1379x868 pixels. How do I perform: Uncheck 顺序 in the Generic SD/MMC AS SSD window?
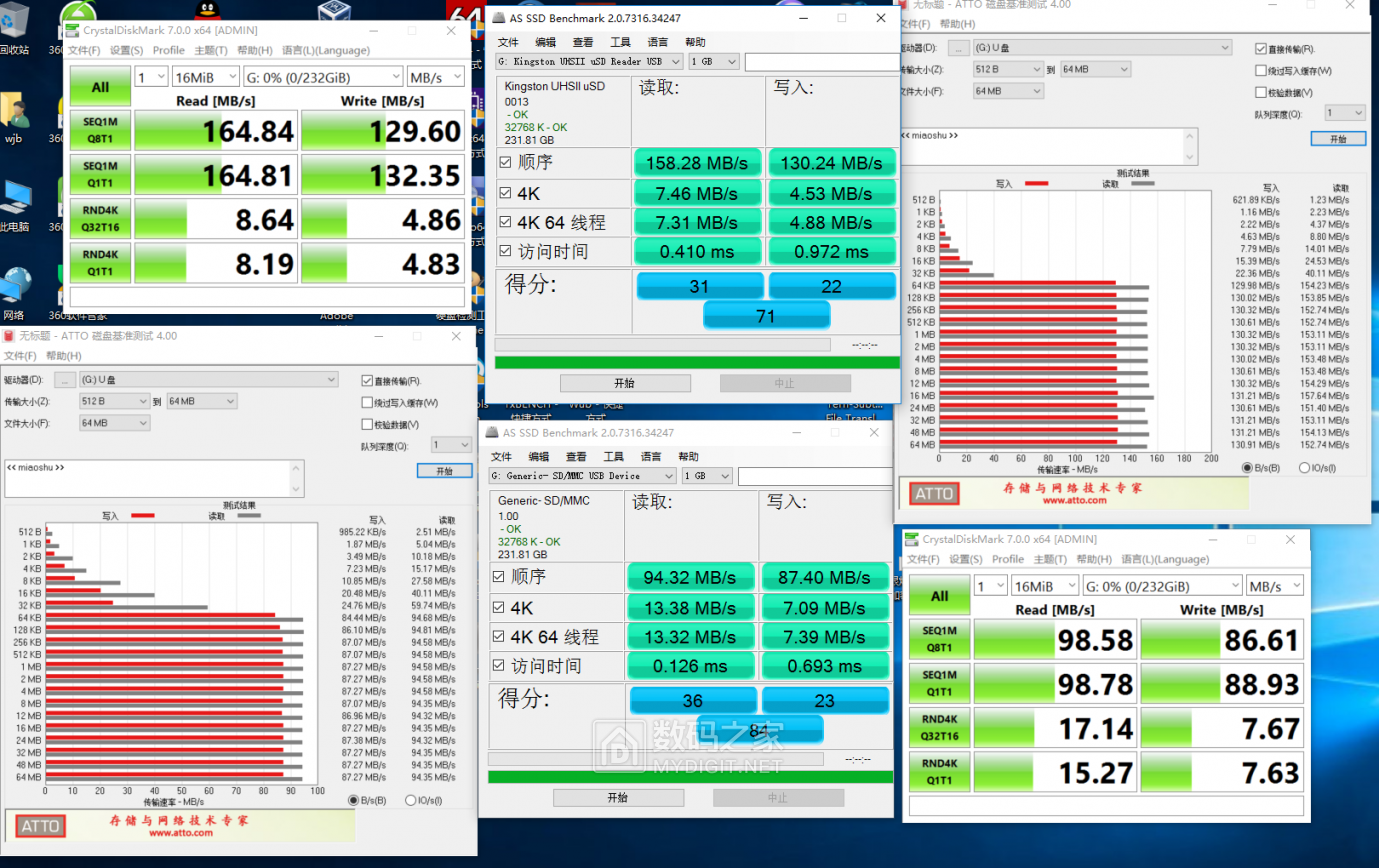click(498, 577)
